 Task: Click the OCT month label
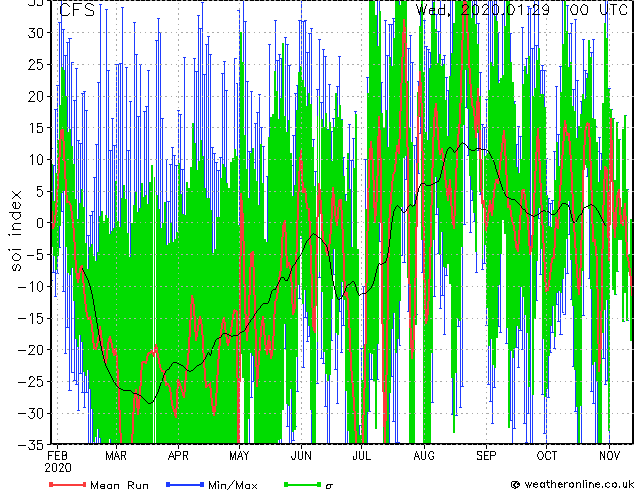click(547, 456)
